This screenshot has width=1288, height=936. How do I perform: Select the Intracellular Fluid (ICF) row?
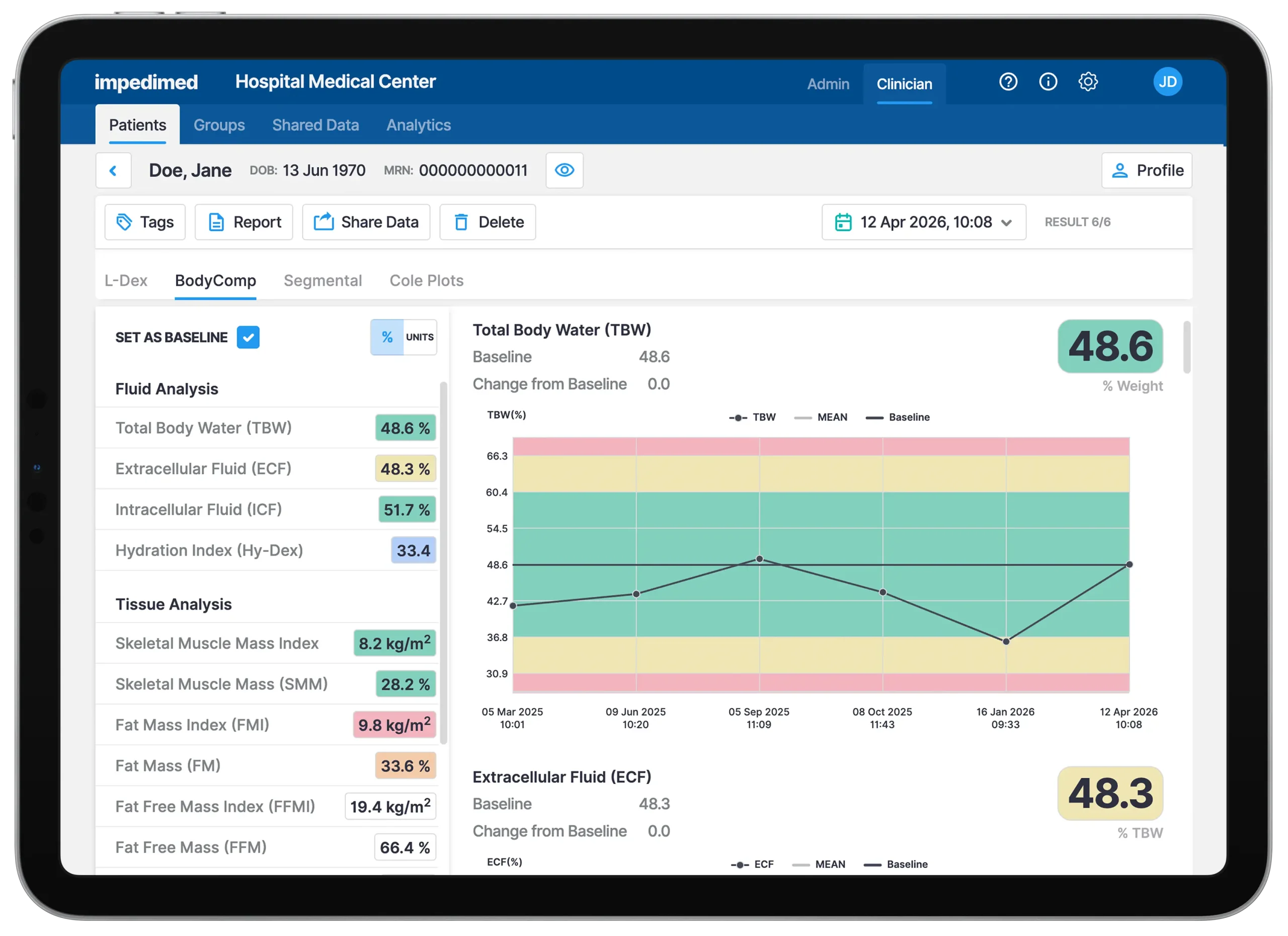click(268, 509)
